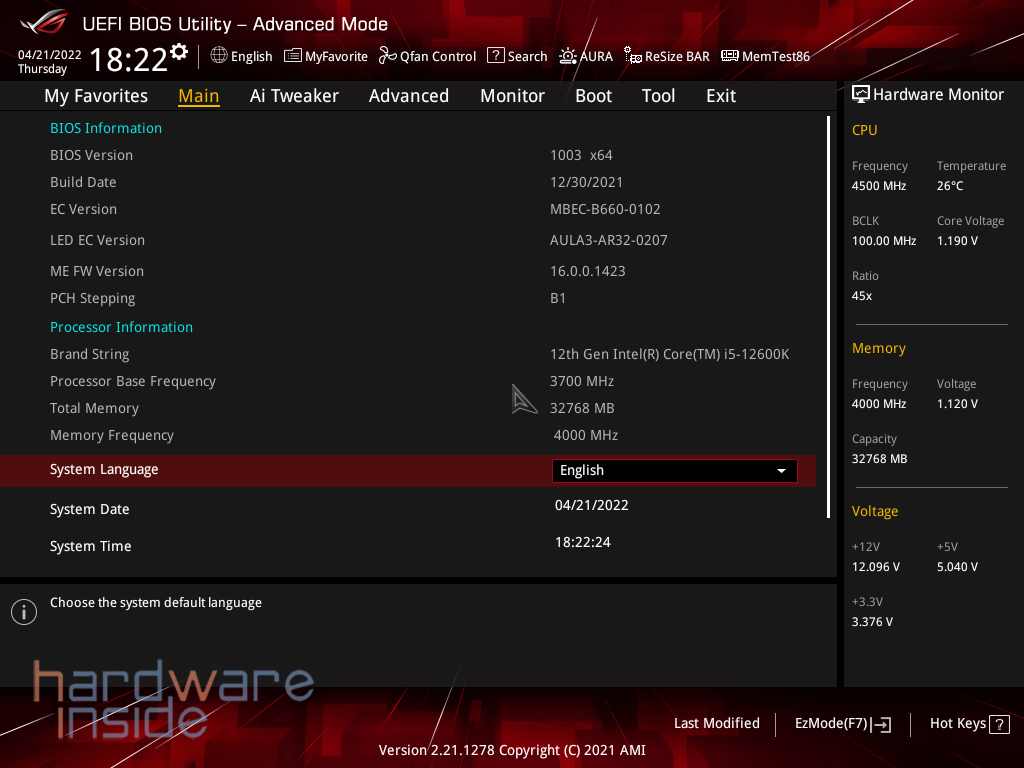Switch to the Ai Tweaker tab
1024x768 pixels.
coord(294,95)
